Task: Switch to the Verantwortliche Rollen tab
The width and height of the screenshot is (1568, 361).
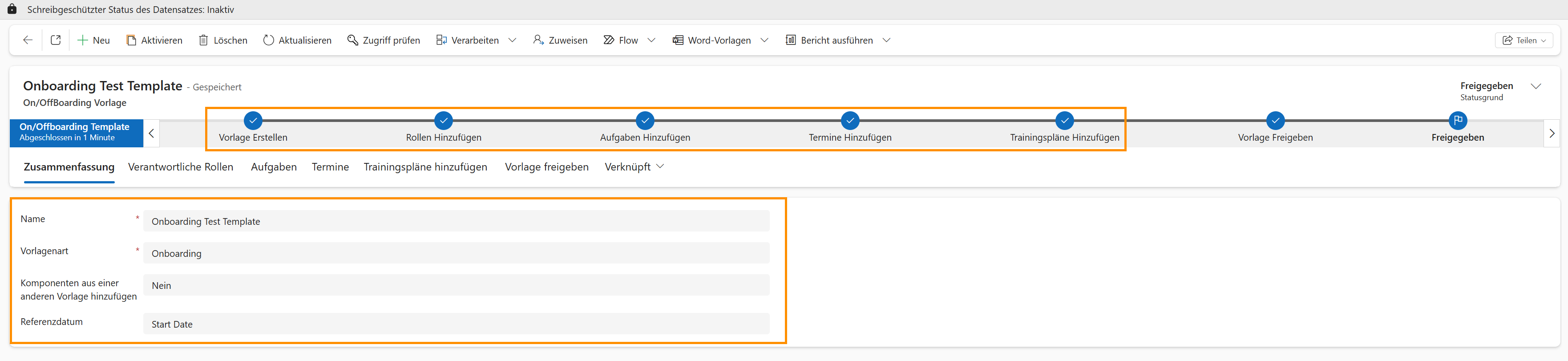Action: [180, 167]
